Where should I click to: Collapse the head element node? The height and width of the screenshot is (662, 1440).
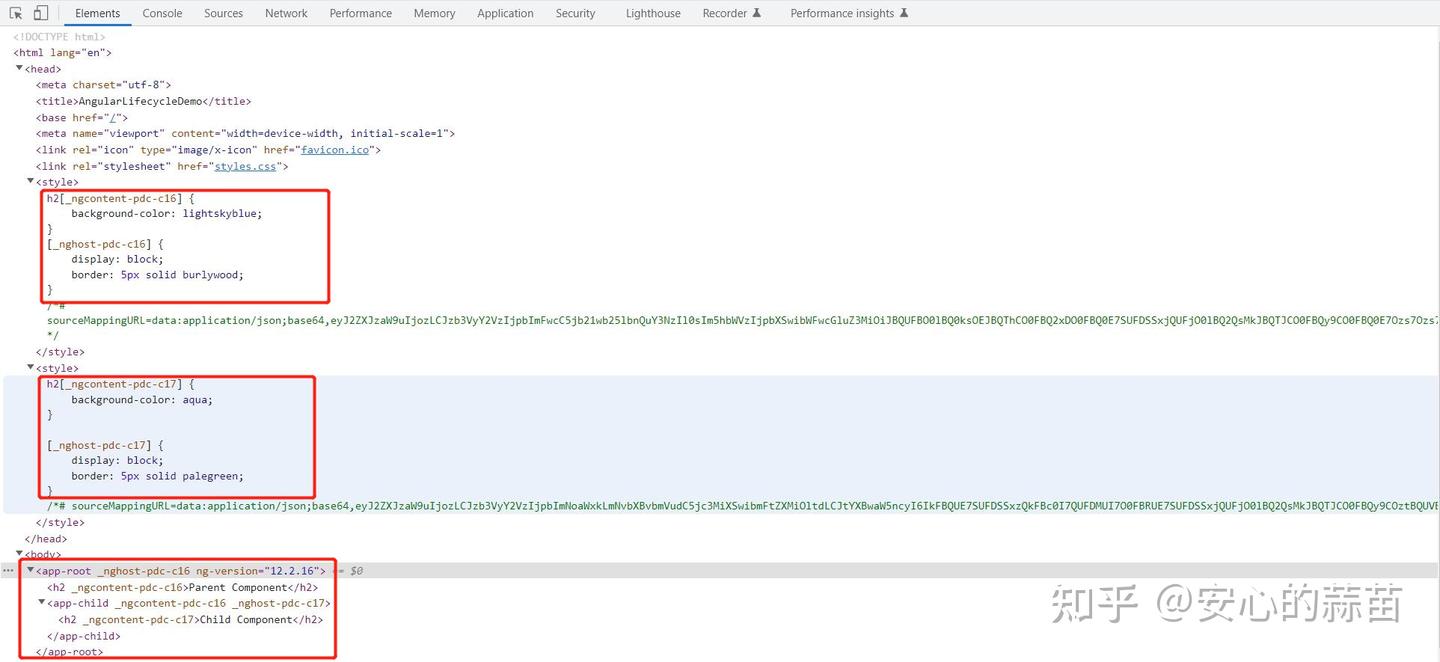(x=19, y=68)
